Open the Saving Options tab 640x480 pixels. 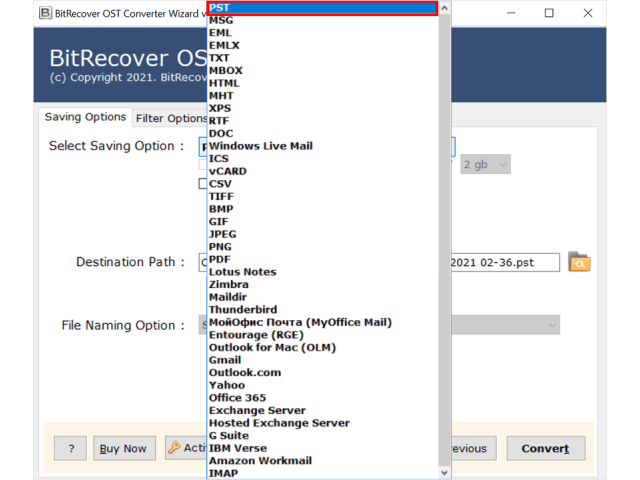pos(85,117)
